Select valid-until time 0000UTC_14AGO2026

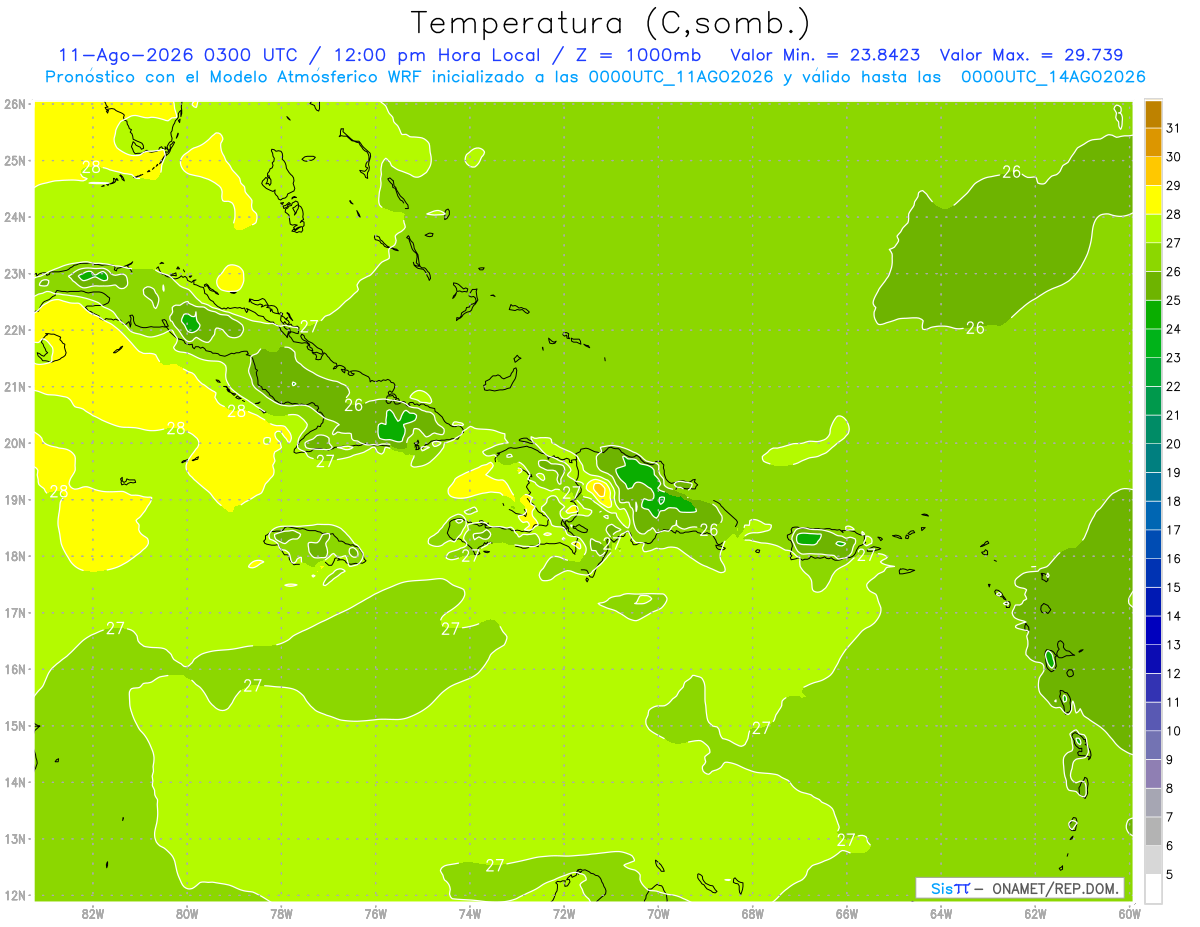(x=1052, y=77)
